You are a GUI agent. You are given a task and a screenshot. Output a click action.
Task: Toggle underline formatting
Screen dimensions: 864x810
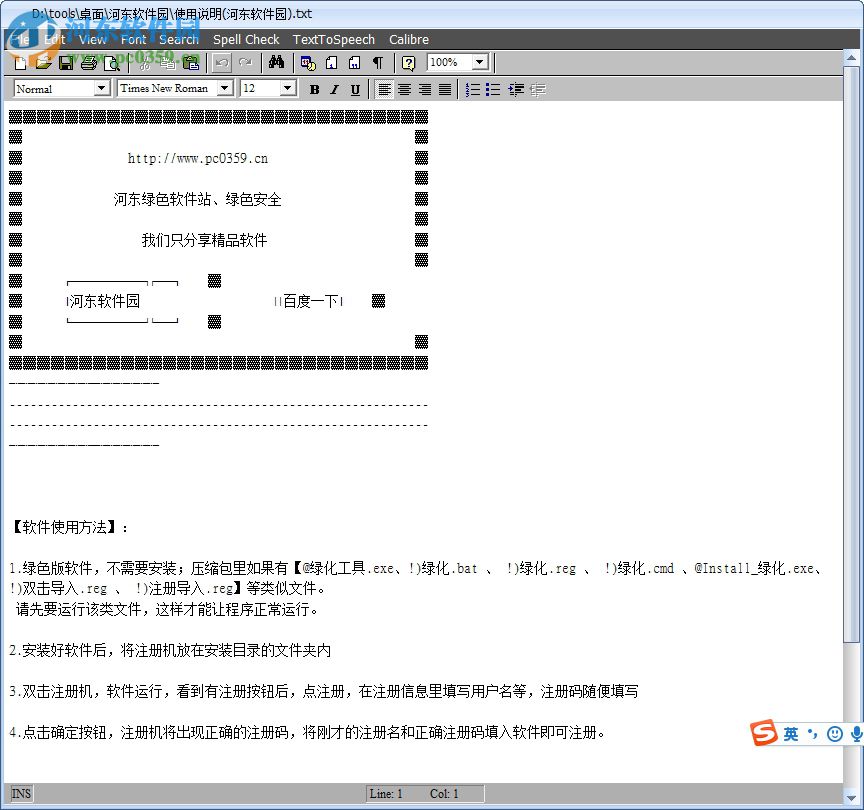click(x=355, y=89)
